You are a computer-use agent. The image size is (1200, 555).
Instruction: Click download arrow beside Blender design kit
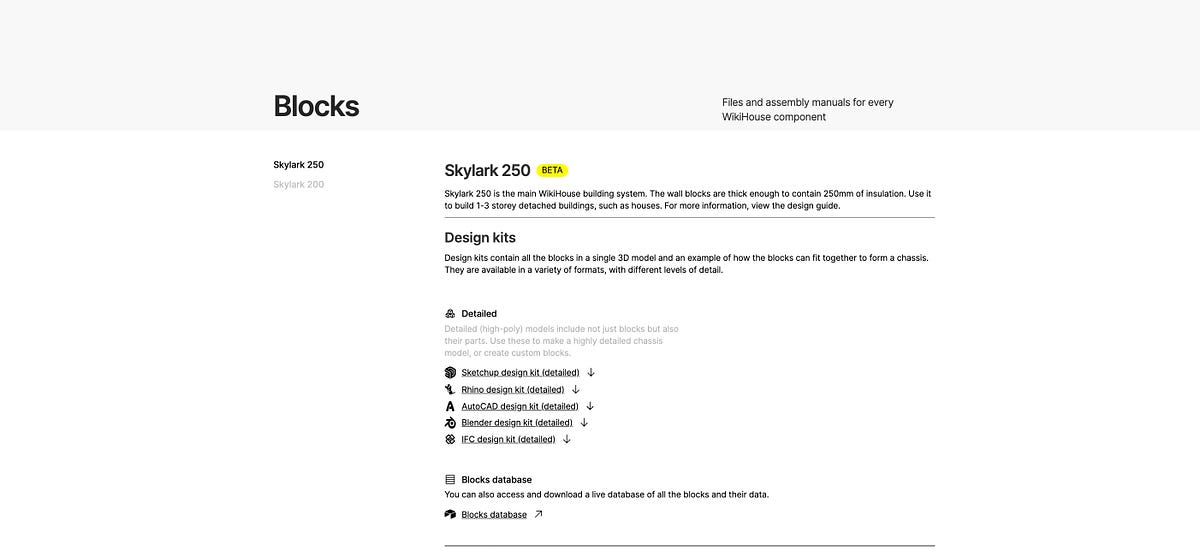[584, 422]
